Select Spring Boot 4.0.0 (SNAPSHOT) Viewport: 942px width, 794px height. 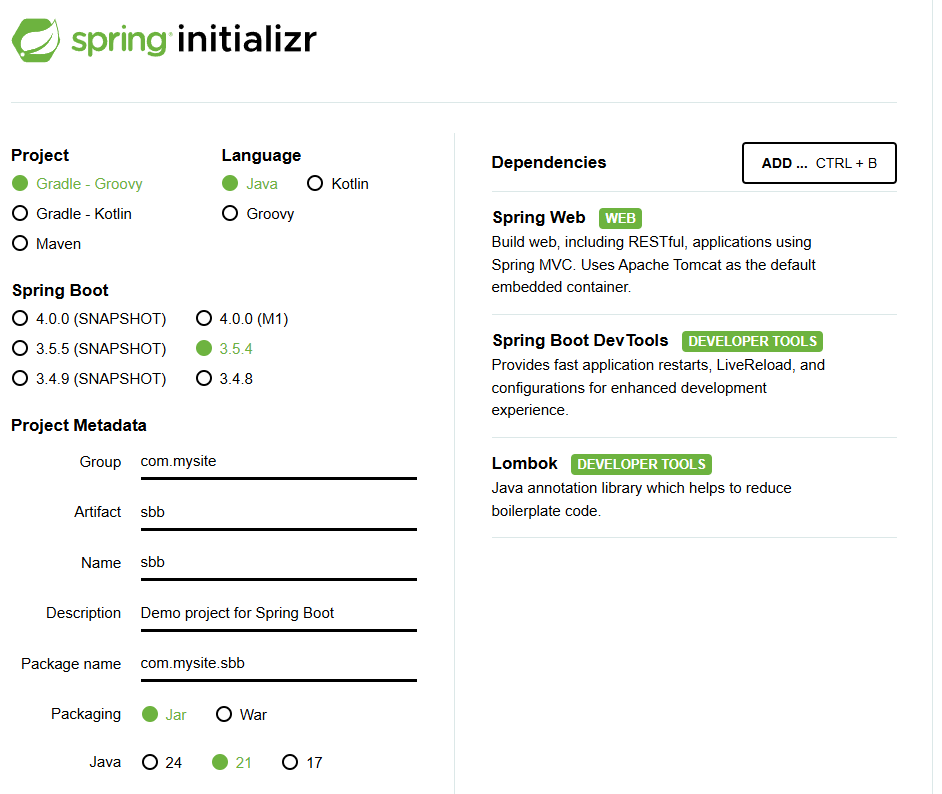pyautogui.click(x=90, y=319)
